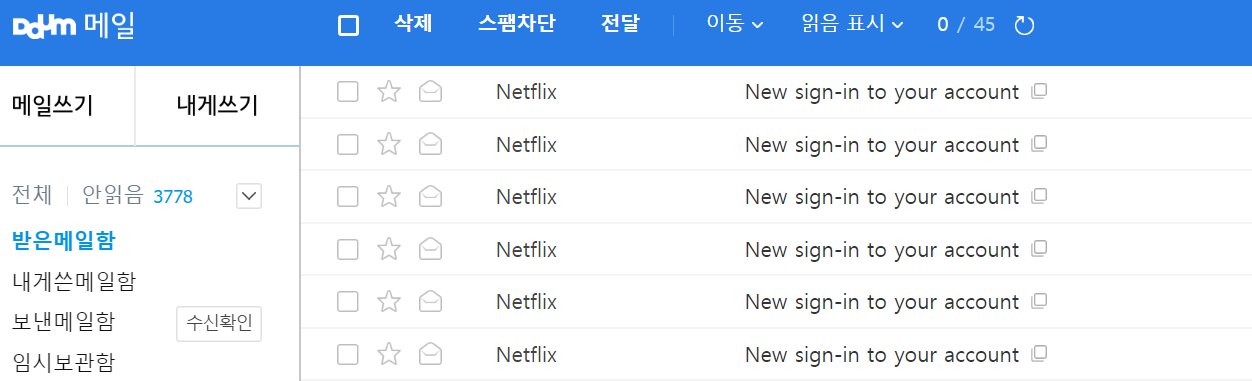Tick checkbox of the fifth Netflix mail
This screenshot has height=381, width=1252.
[x=348, y=301]
